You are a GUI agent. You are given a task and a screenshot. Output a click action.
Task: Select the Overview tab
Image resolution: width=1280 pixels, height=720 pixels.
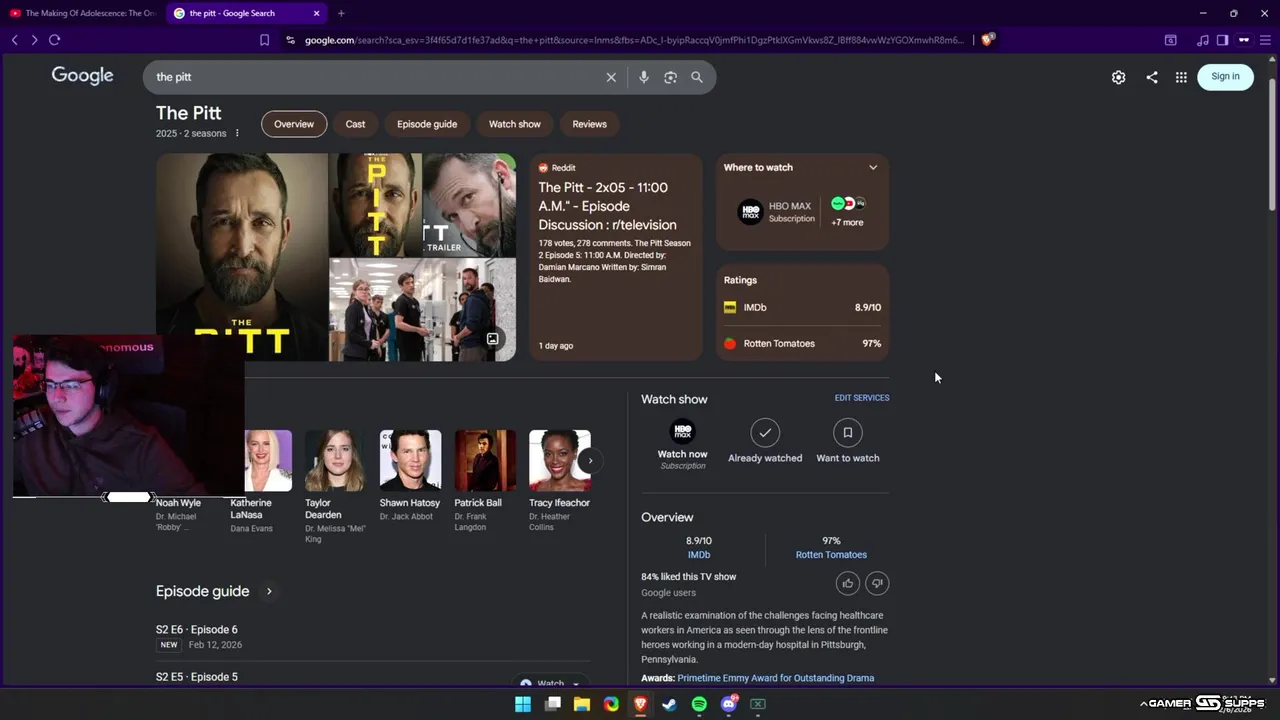(x=294, y=124)
